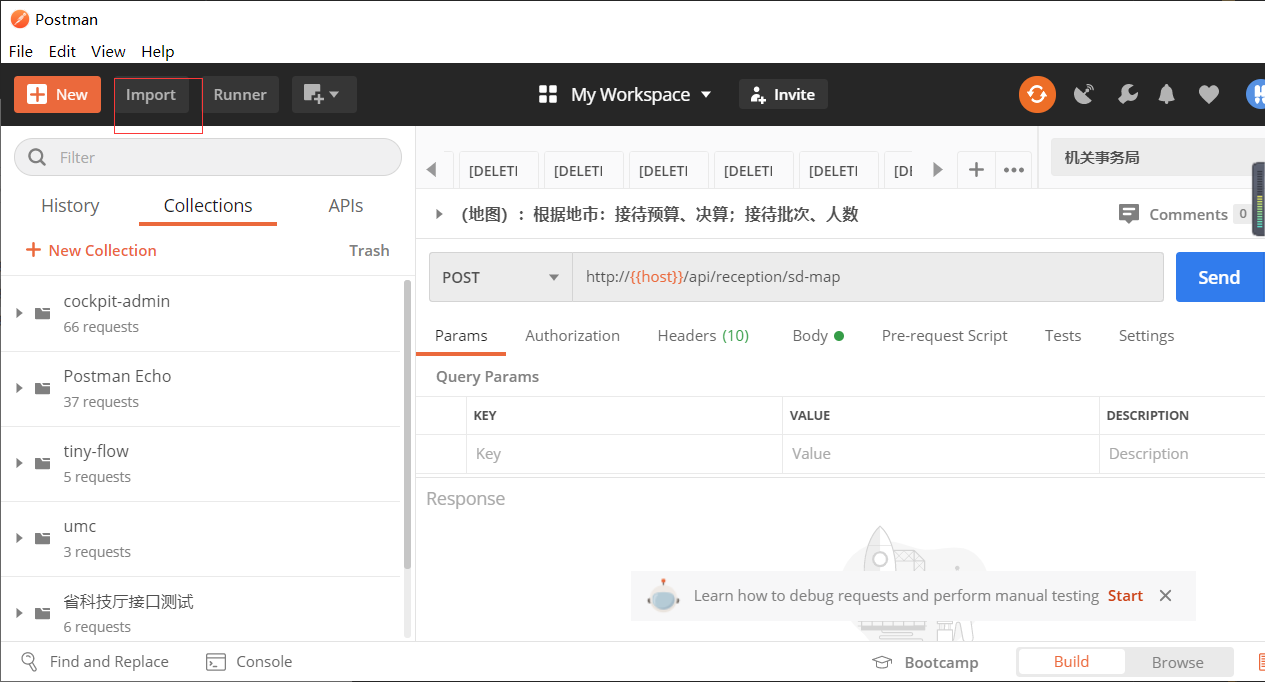Open the Comments panel
1265x682 pixels.
[x=1184, y=214]
